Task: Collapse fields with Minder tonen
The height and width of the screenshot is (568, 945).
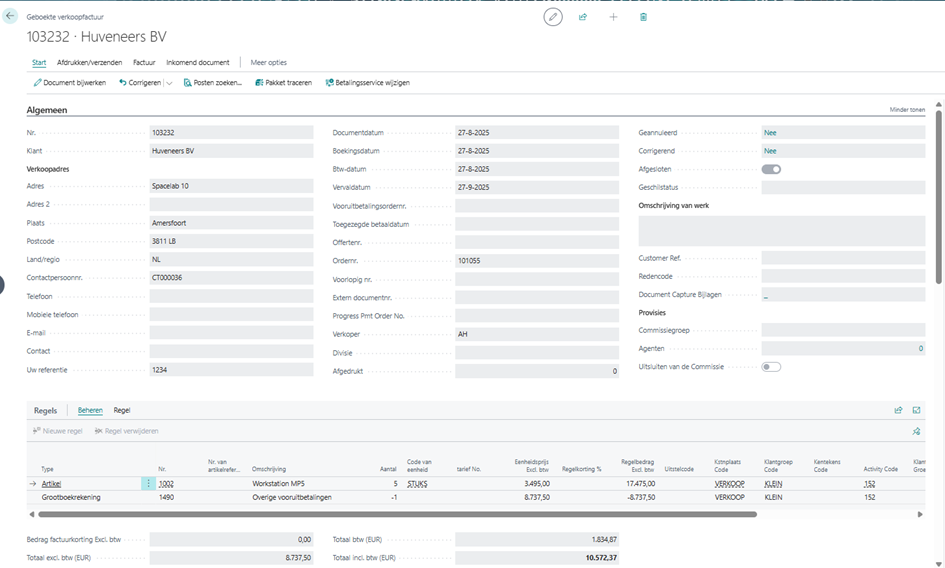Action: [x=907, y=110]
